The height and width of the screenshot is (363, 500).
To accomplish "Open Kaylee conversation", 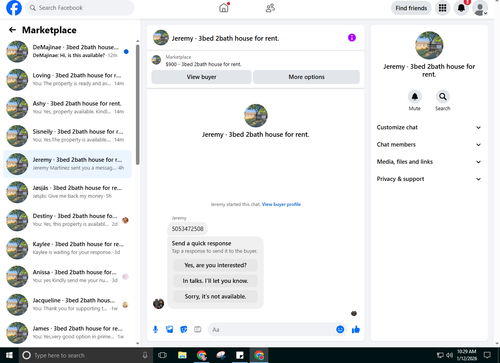I will (67, 248).
